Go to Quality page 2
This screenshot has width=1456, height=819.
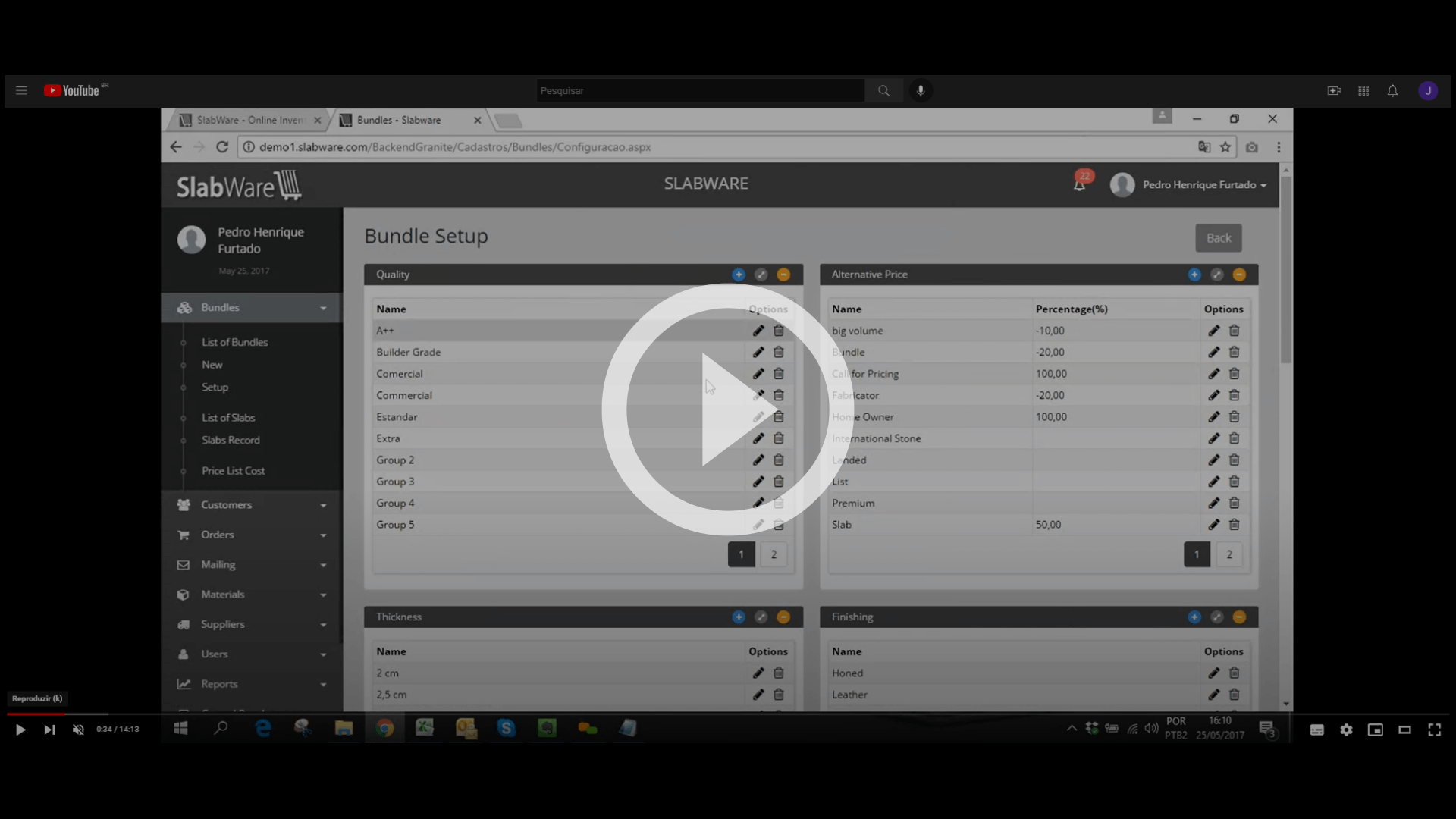pos(773,555)
